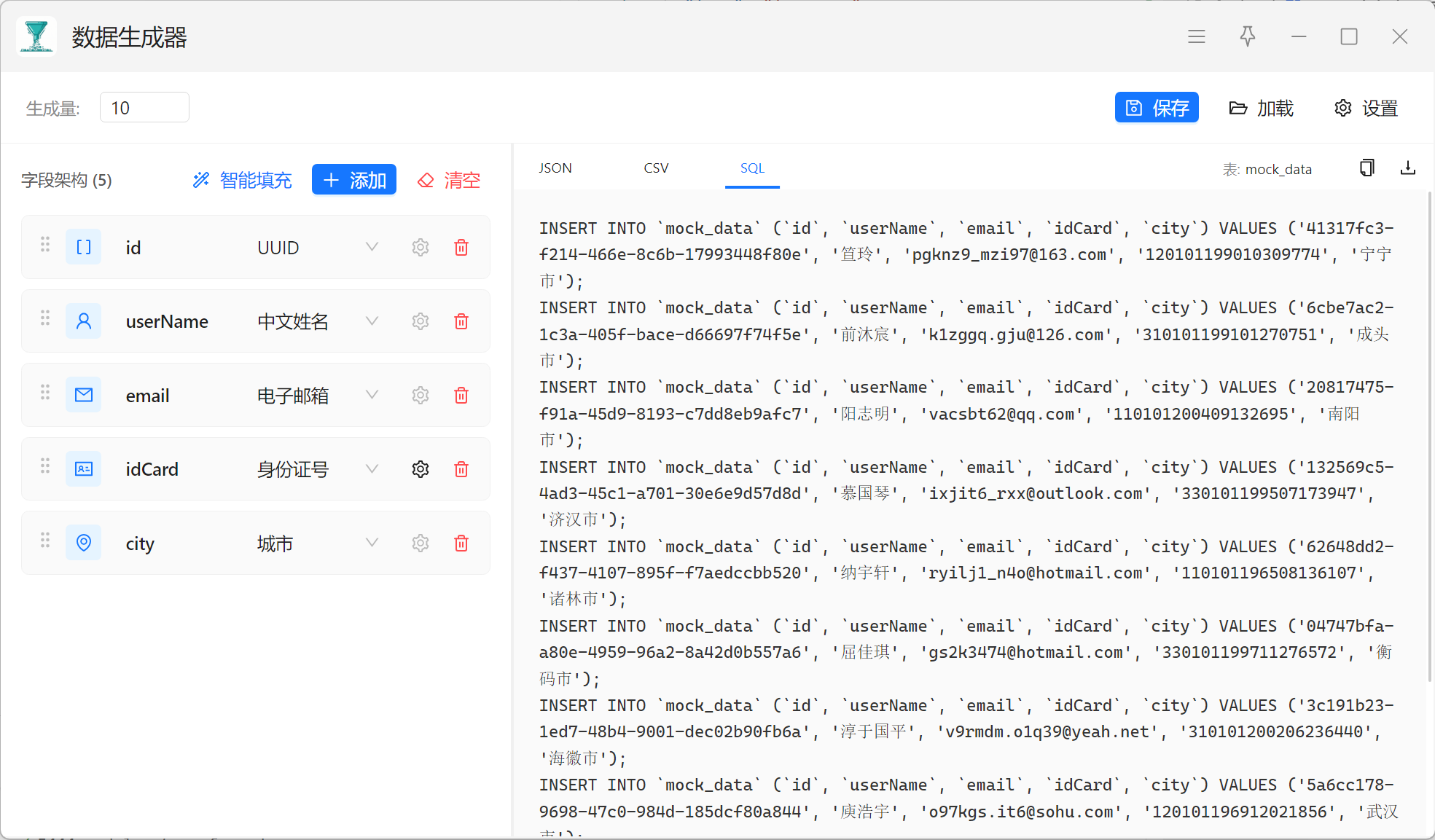Click the copy SQL output icon
This screenshot has height=840, width=1435.
click(1366, 168)
